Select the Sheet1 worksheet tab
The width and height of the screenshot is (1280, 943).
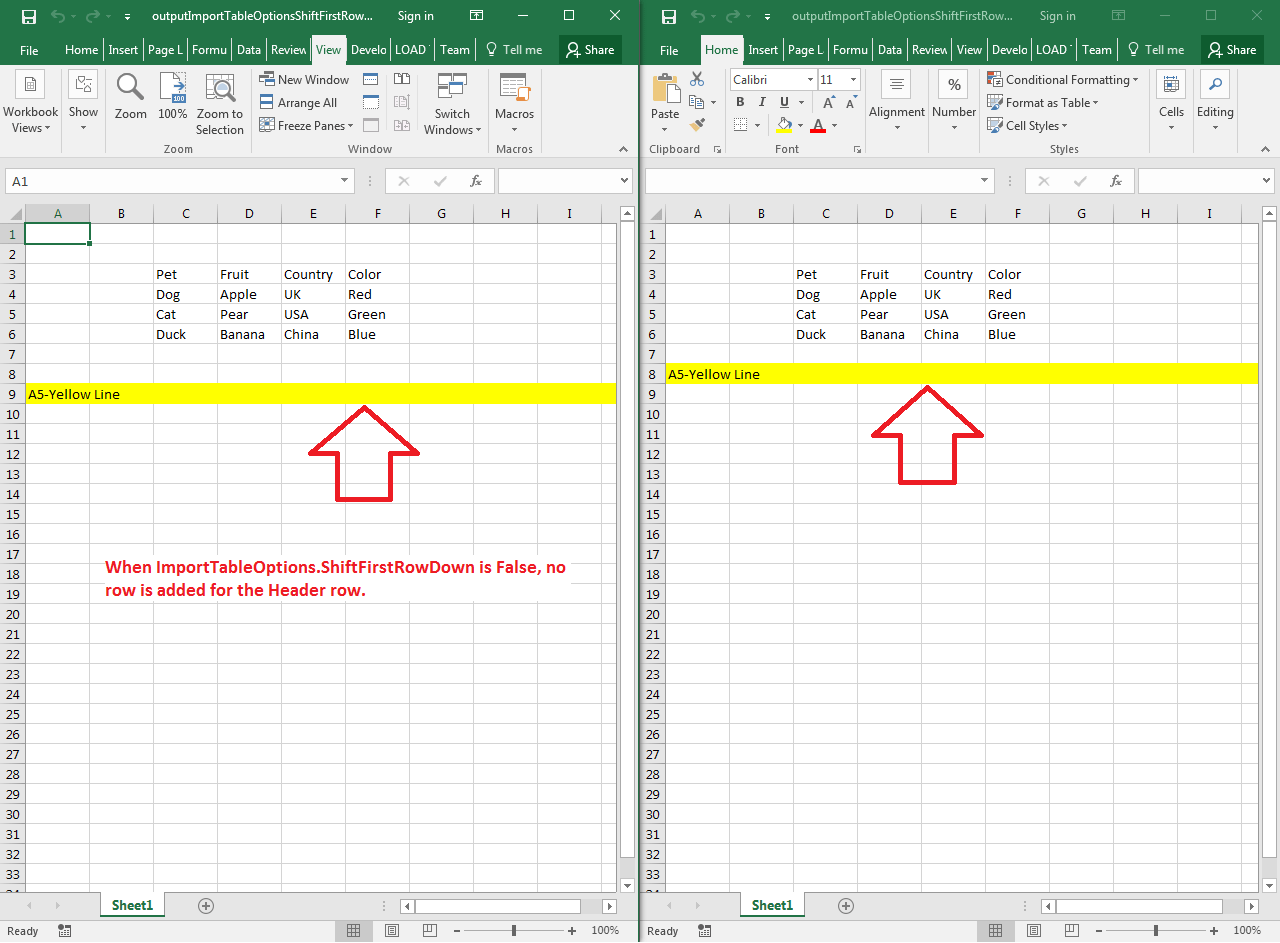(131, 905)
